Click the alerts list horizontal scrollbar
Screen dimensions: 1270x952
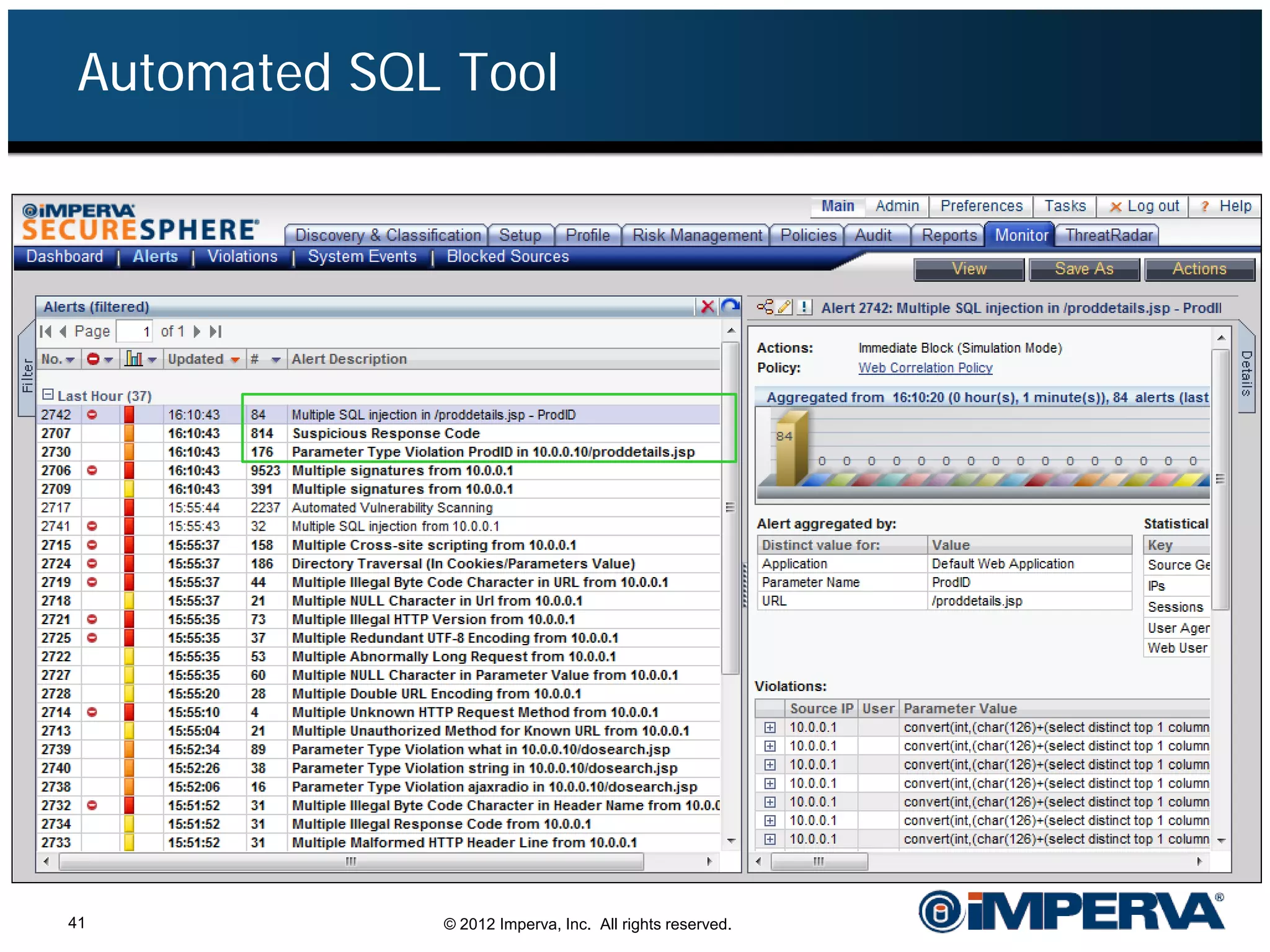click(x=351, y=862)
